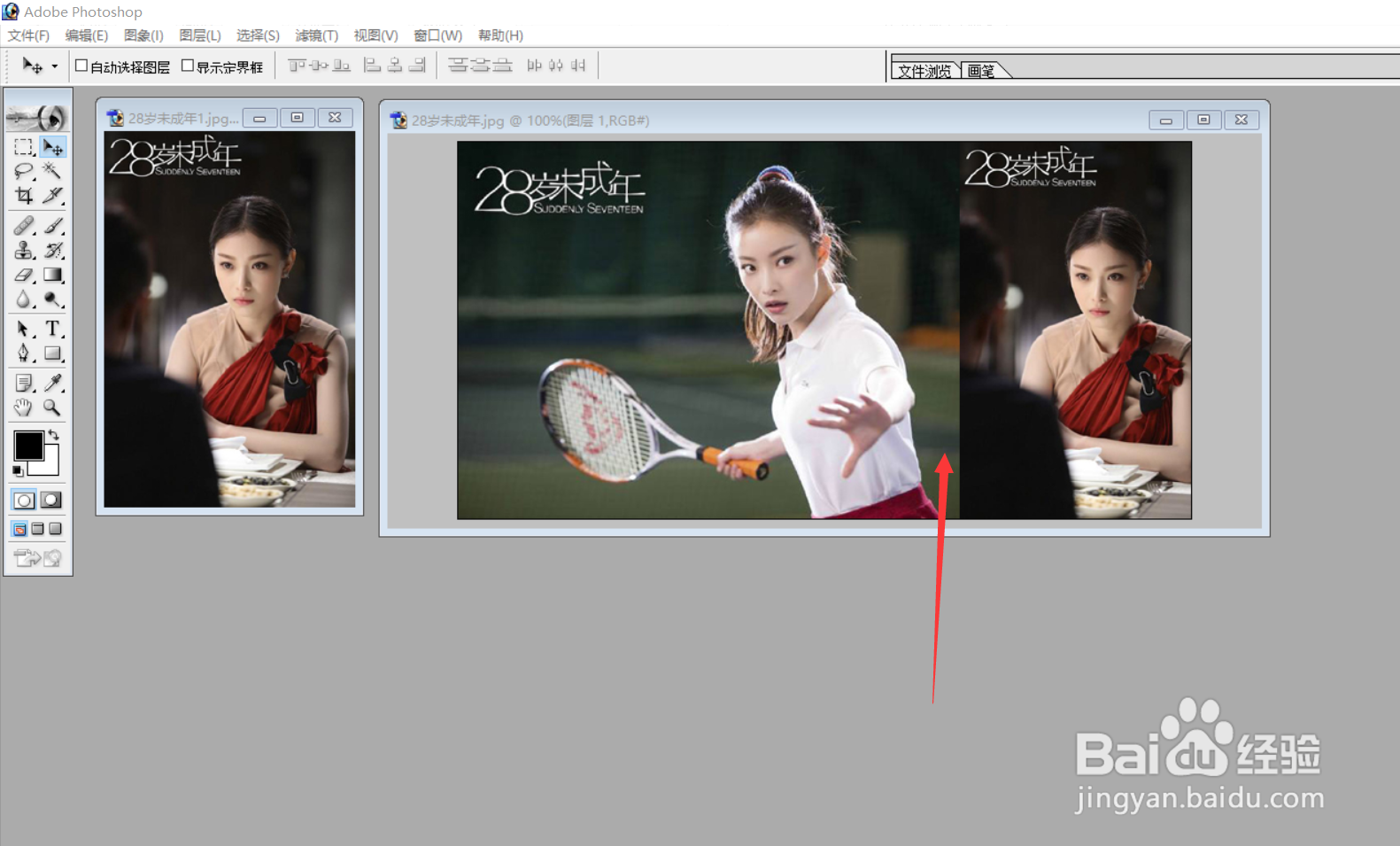Screen dimensions: 1400x846
Task: Maximize the 28岁未成年.jpg document window
Action: click(1203, 120)
